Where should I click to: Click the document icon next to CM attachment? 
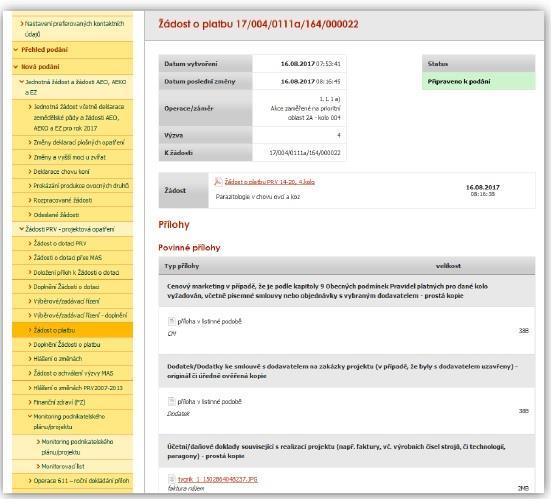[171, 321]
